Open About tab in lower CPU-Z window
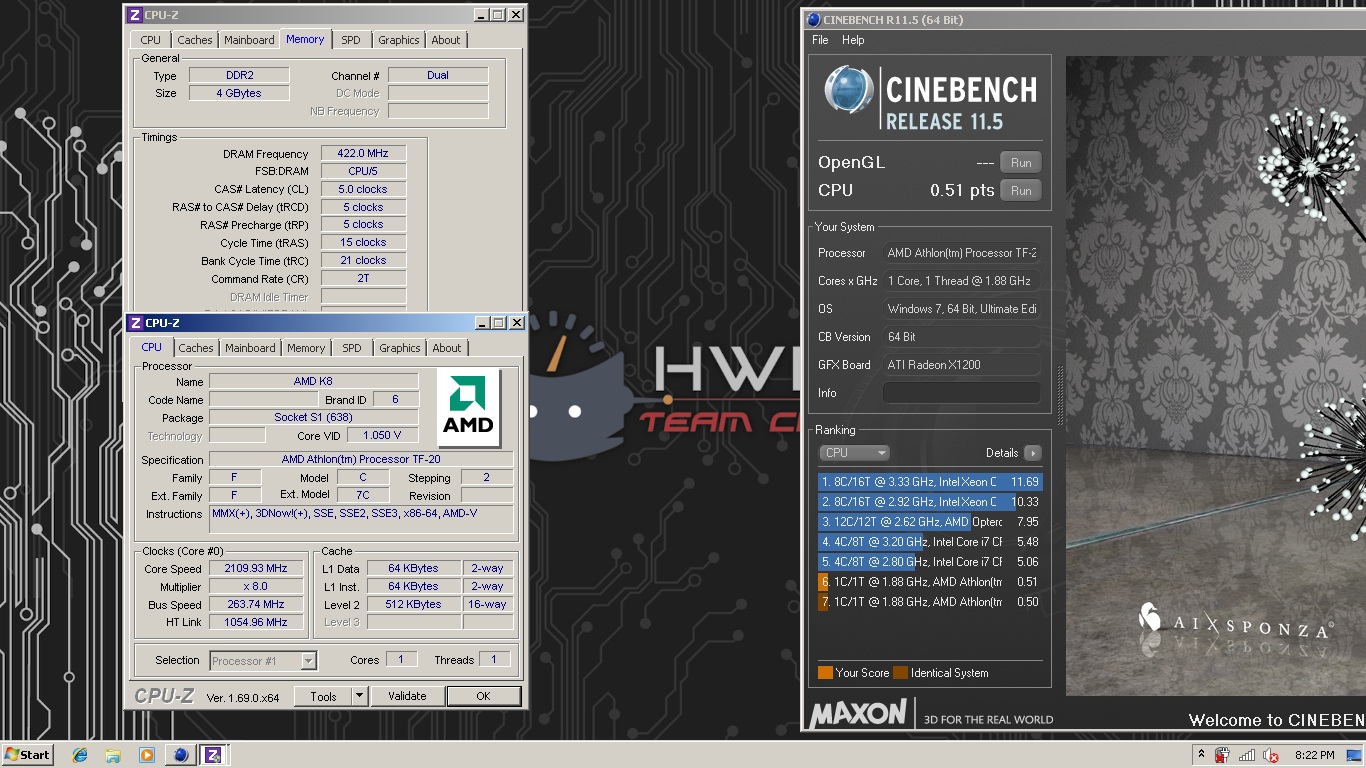 click(447, 348)
